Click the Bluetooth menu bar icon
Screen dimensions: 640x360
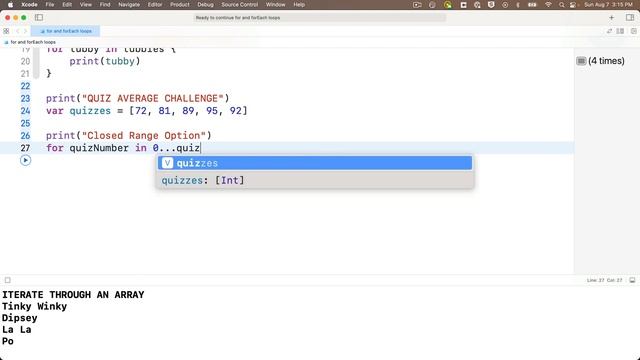(518, 5)
